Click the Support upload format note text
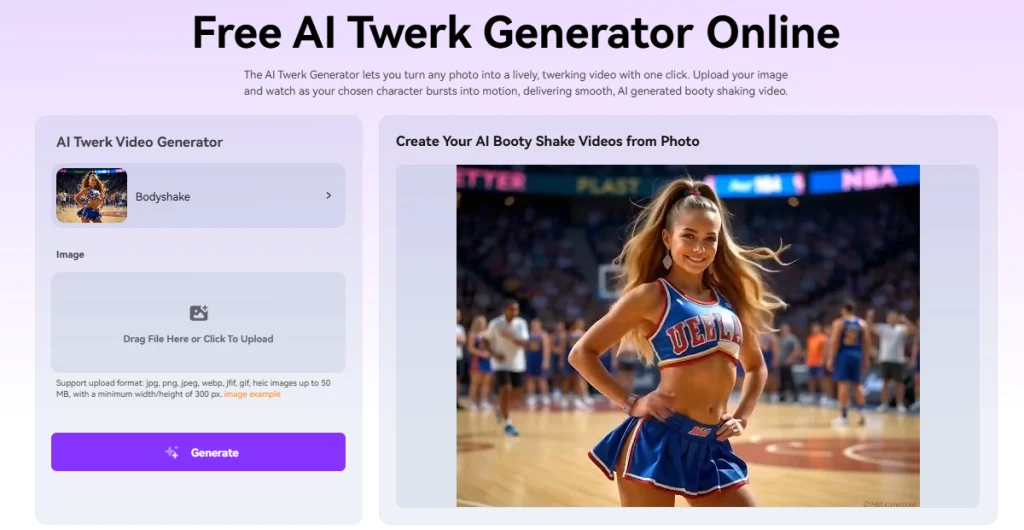The width and height of the screenshot is (1024, 530). pyautogui.click(x=193, y=388)
